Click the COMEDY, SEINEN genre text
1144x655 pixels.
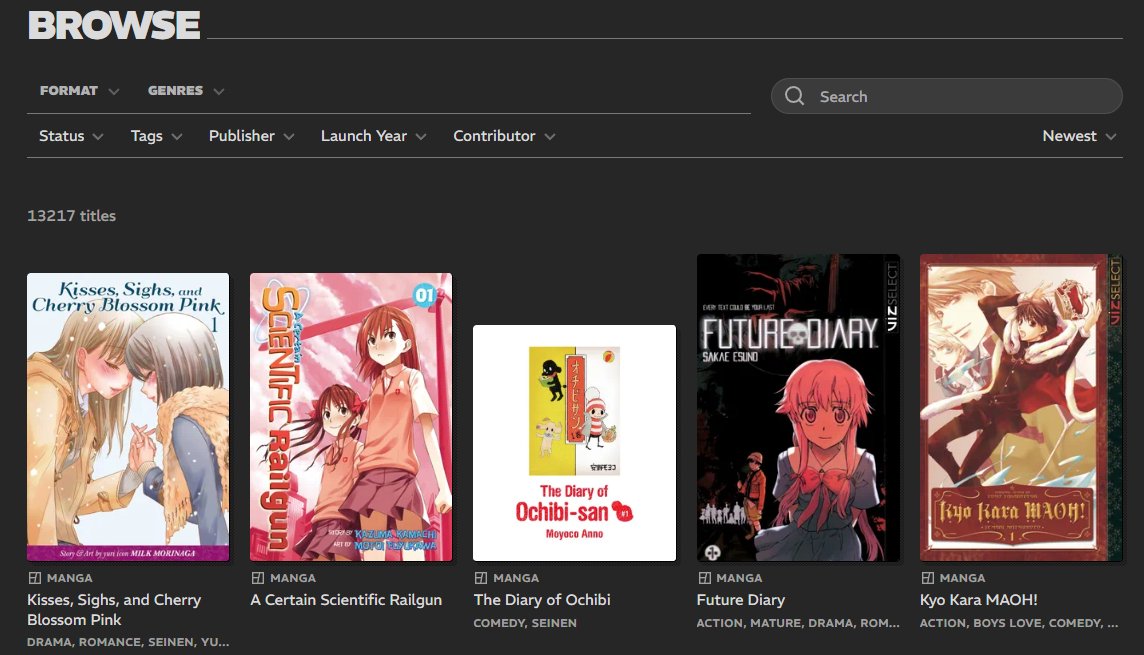point(525,623)
